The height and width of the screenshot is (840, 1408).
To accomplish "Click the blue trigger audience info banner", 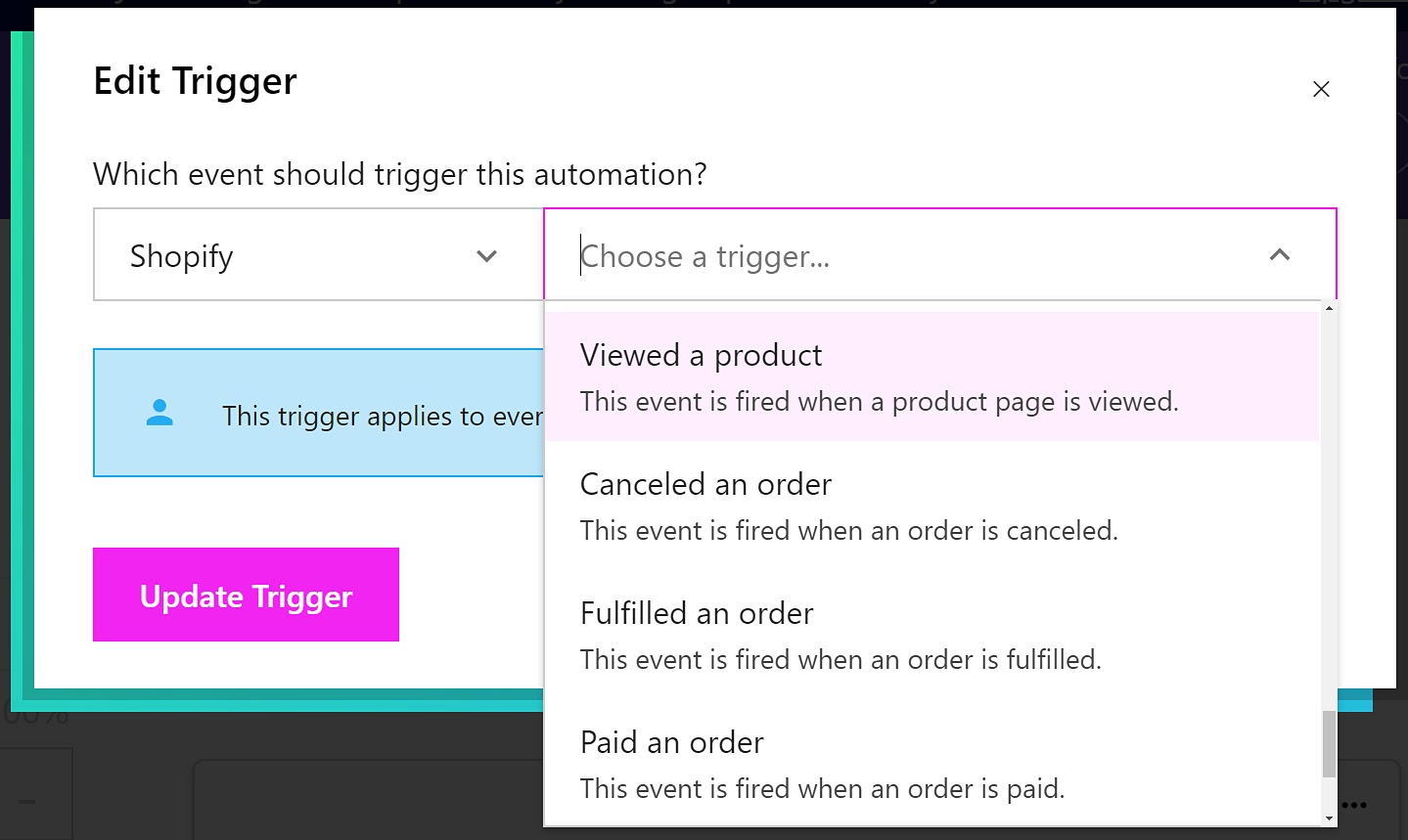I will [342, 413].
